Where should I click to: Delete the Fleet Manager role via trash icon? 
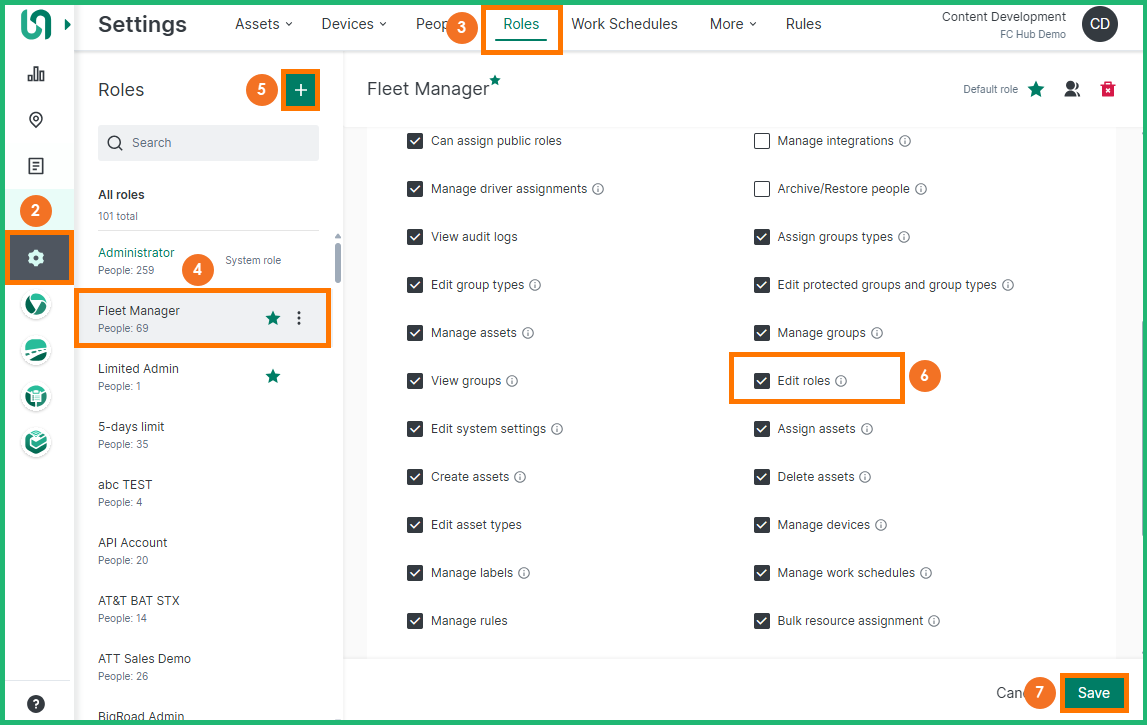point(1107,89)
